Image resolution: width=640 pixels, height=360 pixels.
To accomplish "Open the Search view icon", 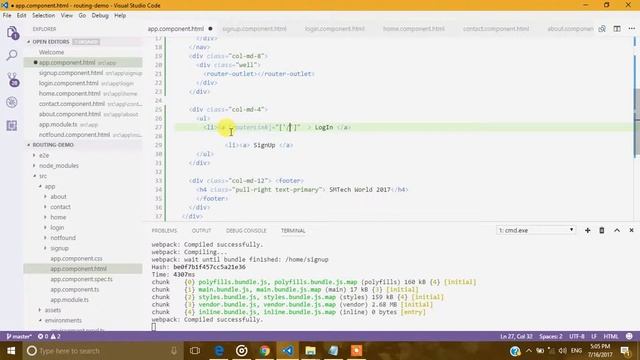I will click(x=12, y=55).
